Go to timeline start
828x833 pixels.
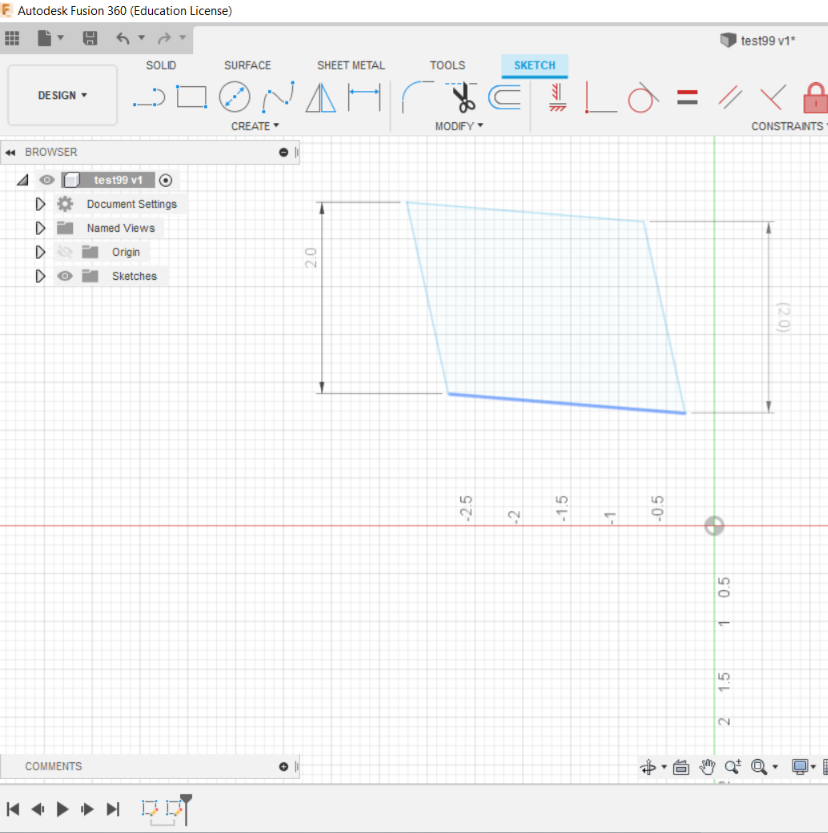tap(13, 809)
